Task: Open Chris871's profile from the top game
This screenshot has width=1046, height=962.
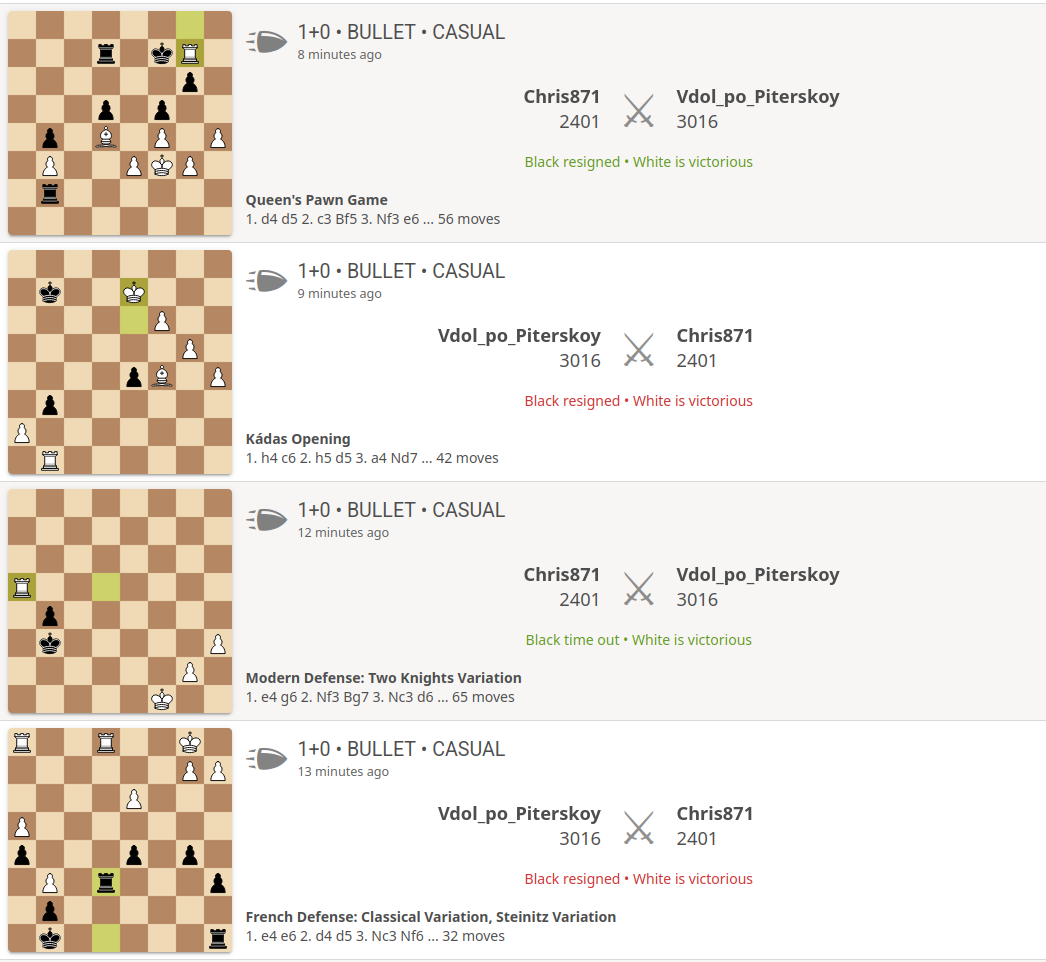Action: tap(561, 96)
